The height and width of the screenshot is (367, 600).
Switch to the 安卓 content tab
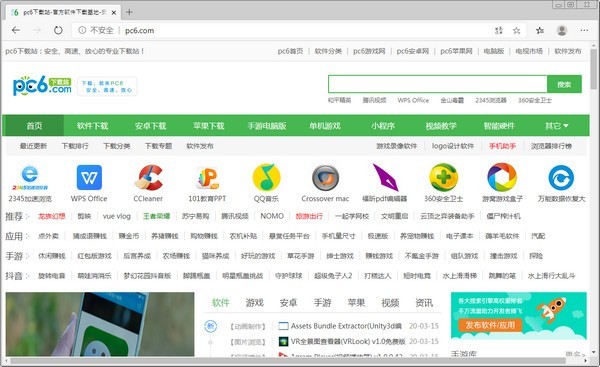point(289,303)
